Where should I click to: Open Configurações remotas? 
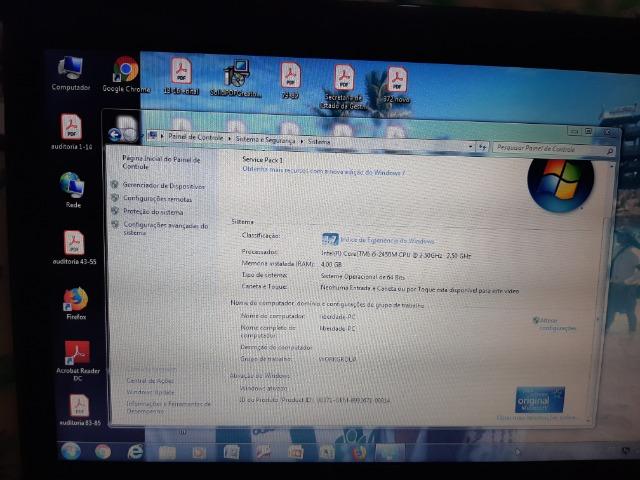point(158,199)
